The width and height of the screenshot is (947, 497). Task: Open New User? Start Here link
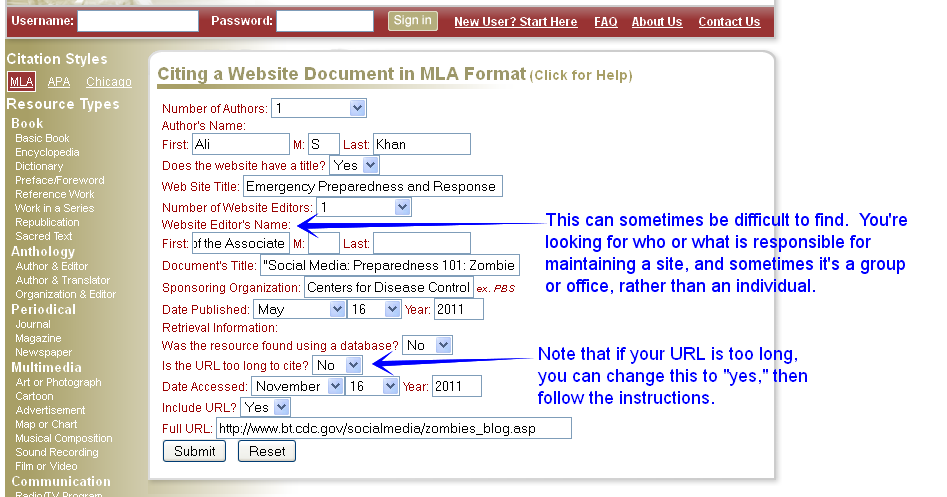point(516,22)
